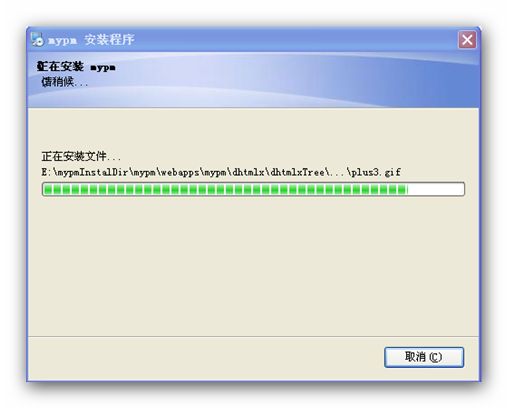
Task: Click the E:\mypmInstalDir start of the file path
Action: 85,172
